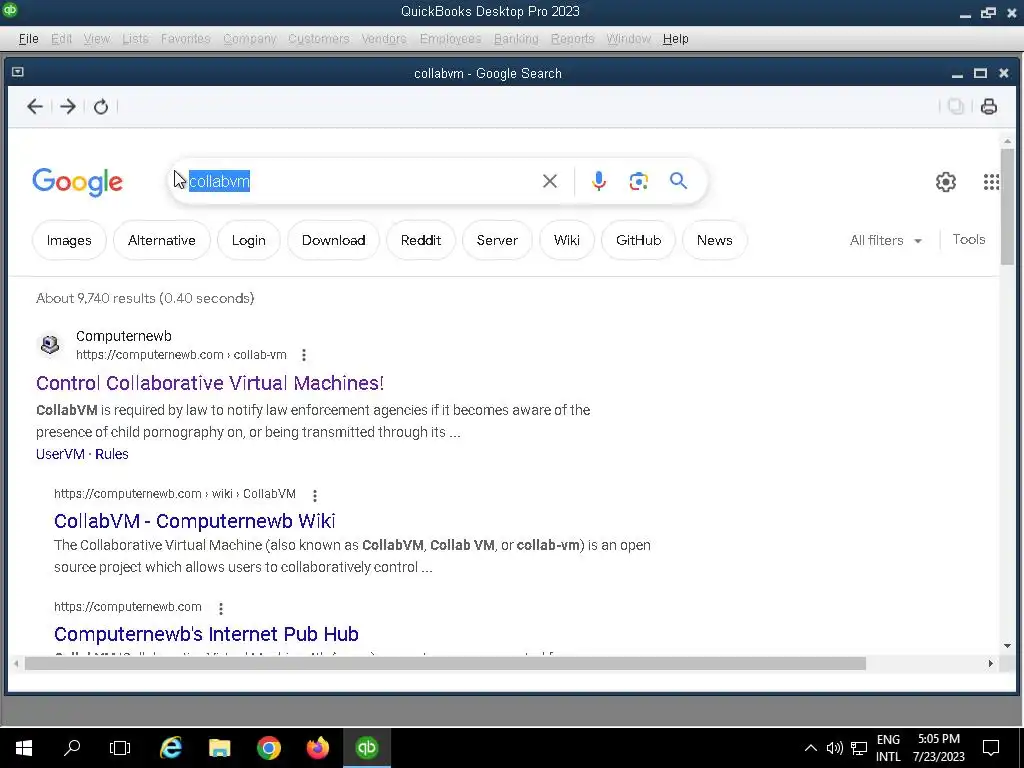The width and height of the screenshot is (1024, 768).
Task: Open Windows taskbar search
Action: (72, 748)
